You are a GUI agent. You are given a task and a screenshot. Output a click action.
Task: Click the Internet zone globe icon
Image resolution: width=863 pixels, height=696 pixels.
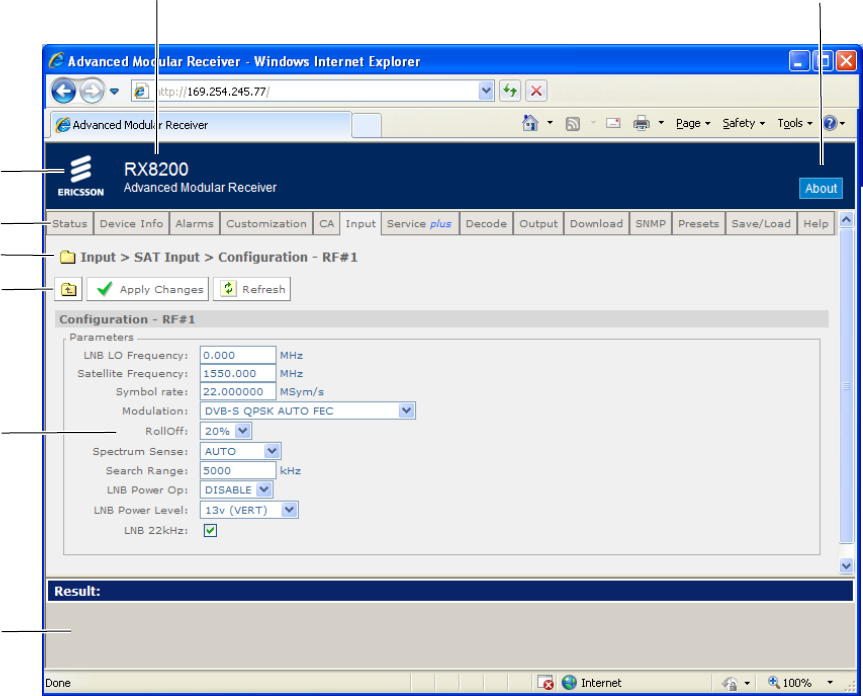pyautogui.click(x=569, y=683)
